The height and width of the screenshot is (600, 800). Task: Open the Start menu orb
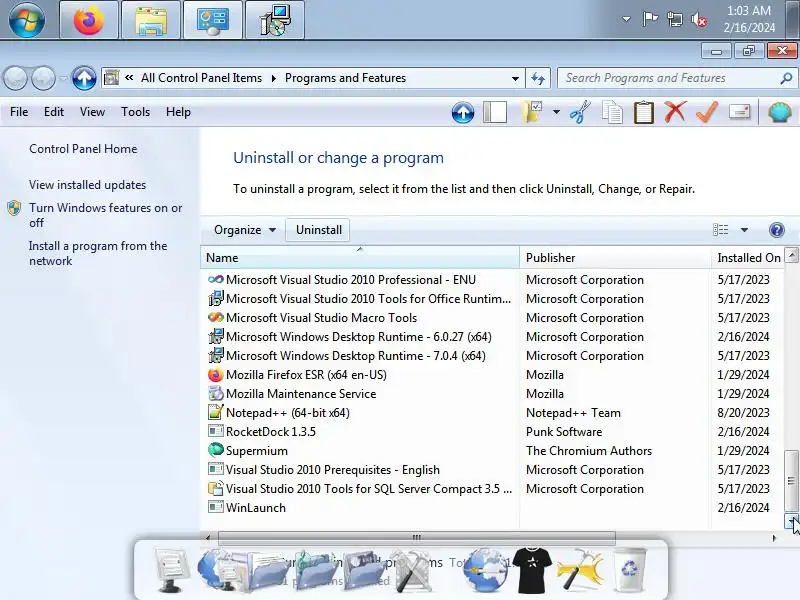[27, 20]
